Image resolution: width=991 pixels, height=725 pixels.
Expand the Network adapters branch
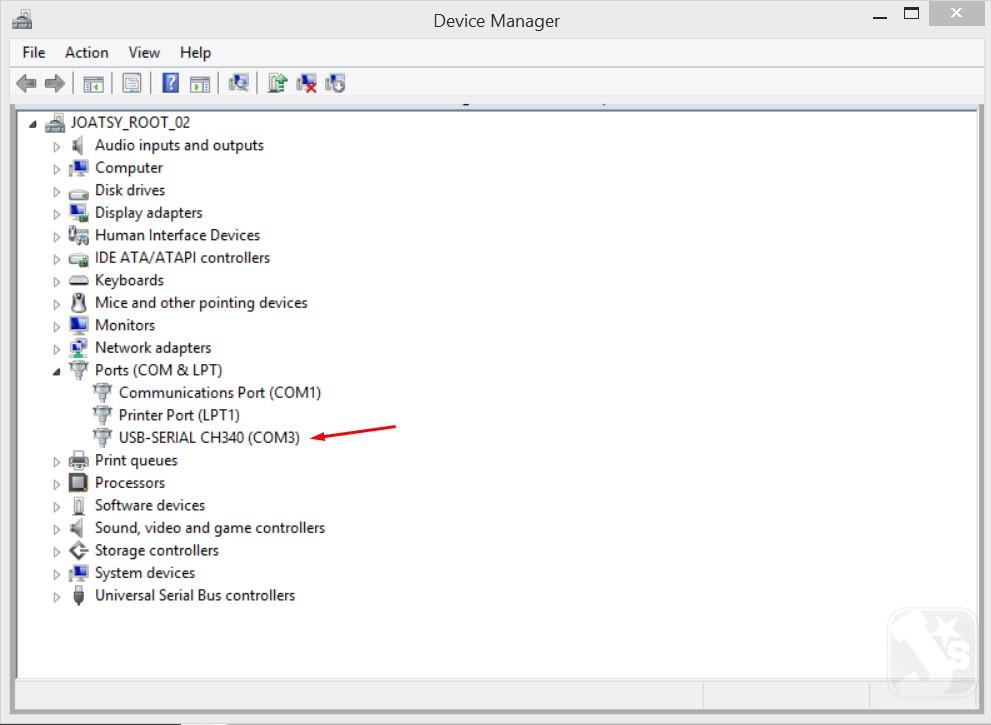(x=56, y=349)
